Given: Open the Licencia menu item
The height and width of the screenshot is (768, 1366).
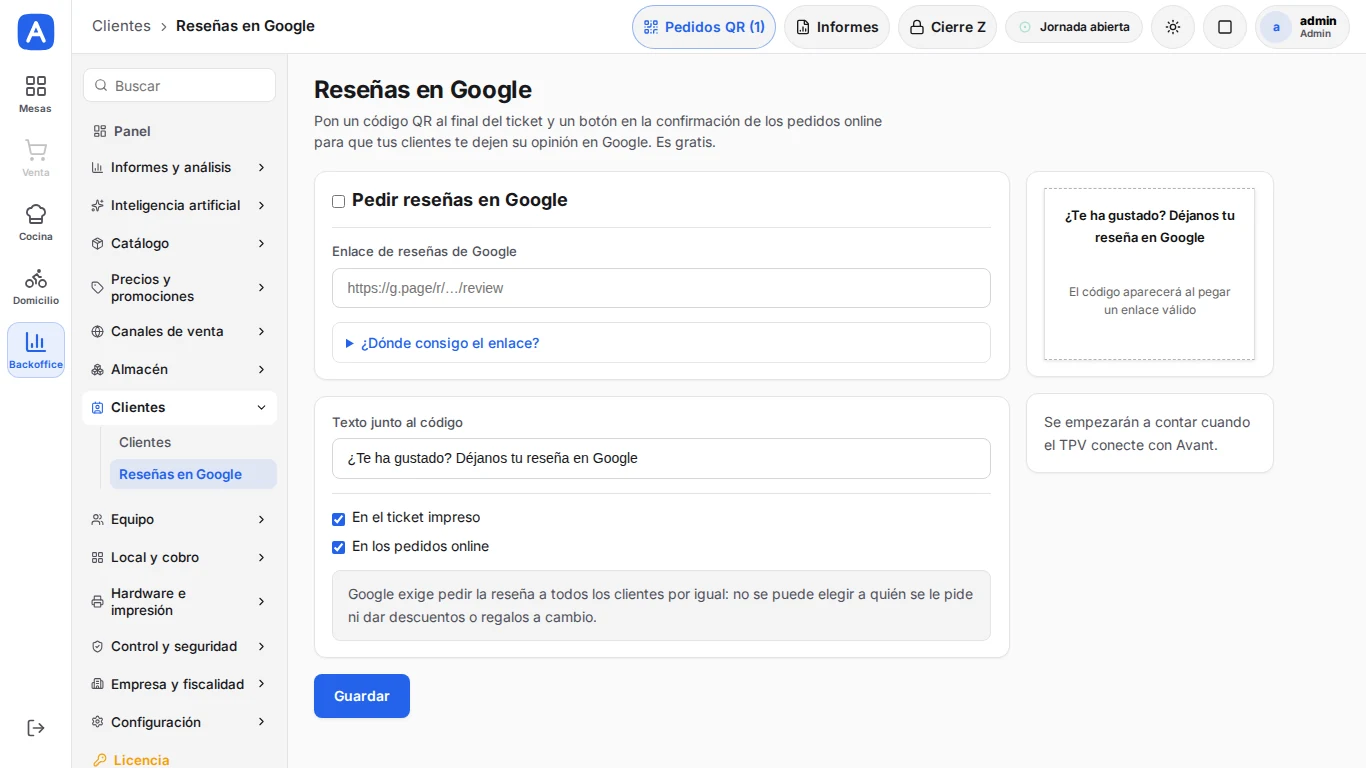Looking at the screenshot, I should 179,760.
